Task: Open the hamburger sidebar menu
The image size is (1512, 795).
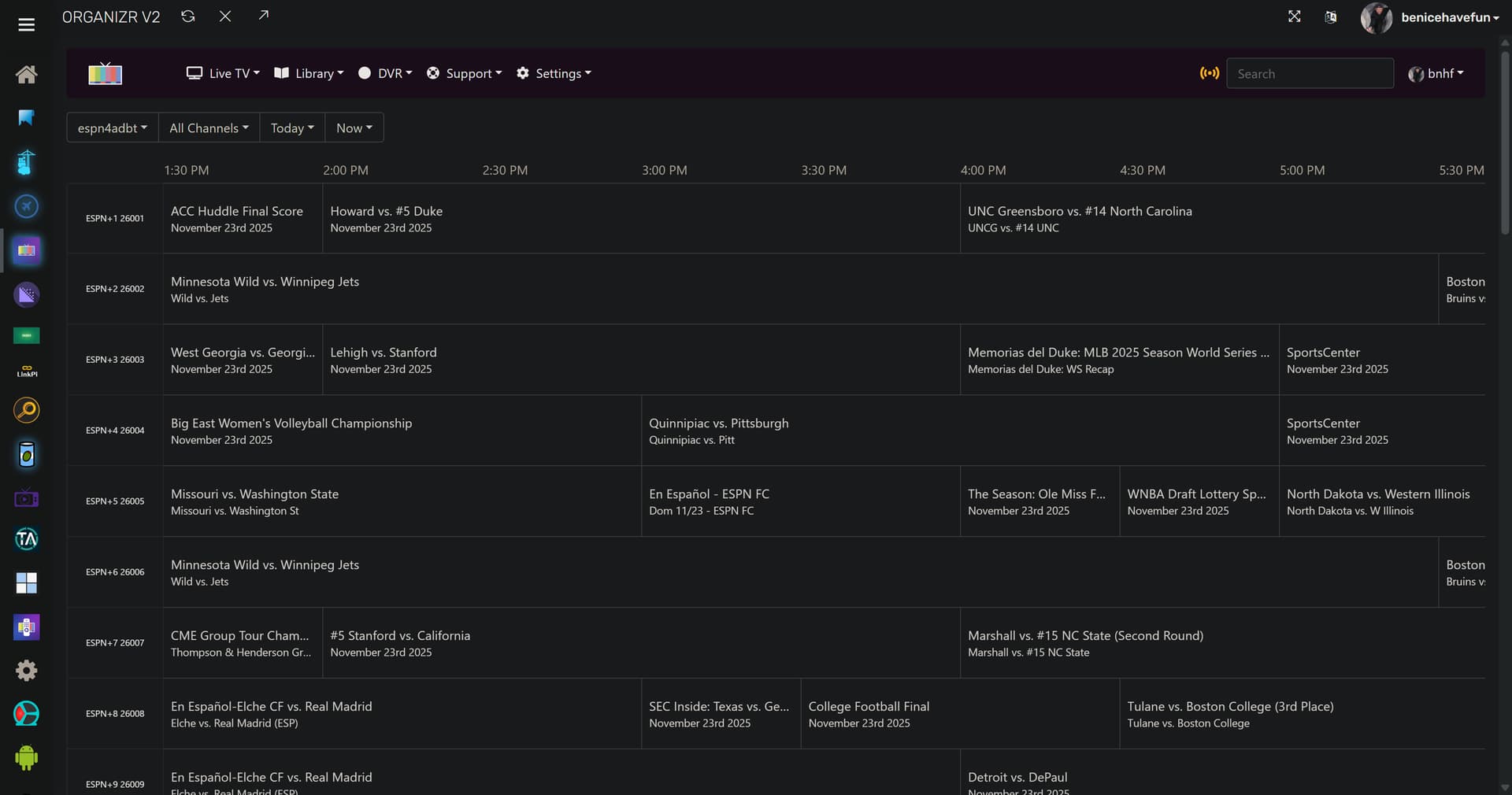Action: 26,25
